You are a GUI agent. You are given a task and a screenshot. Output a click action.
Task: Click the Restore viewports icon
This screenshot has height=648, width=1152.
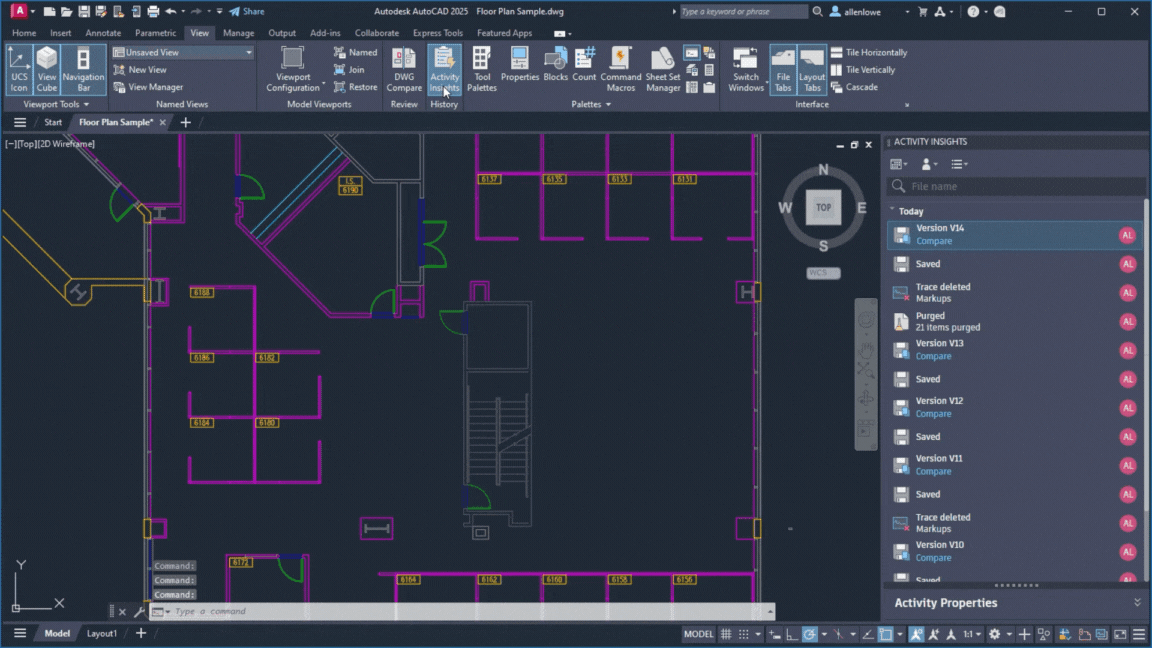point(339,87)
